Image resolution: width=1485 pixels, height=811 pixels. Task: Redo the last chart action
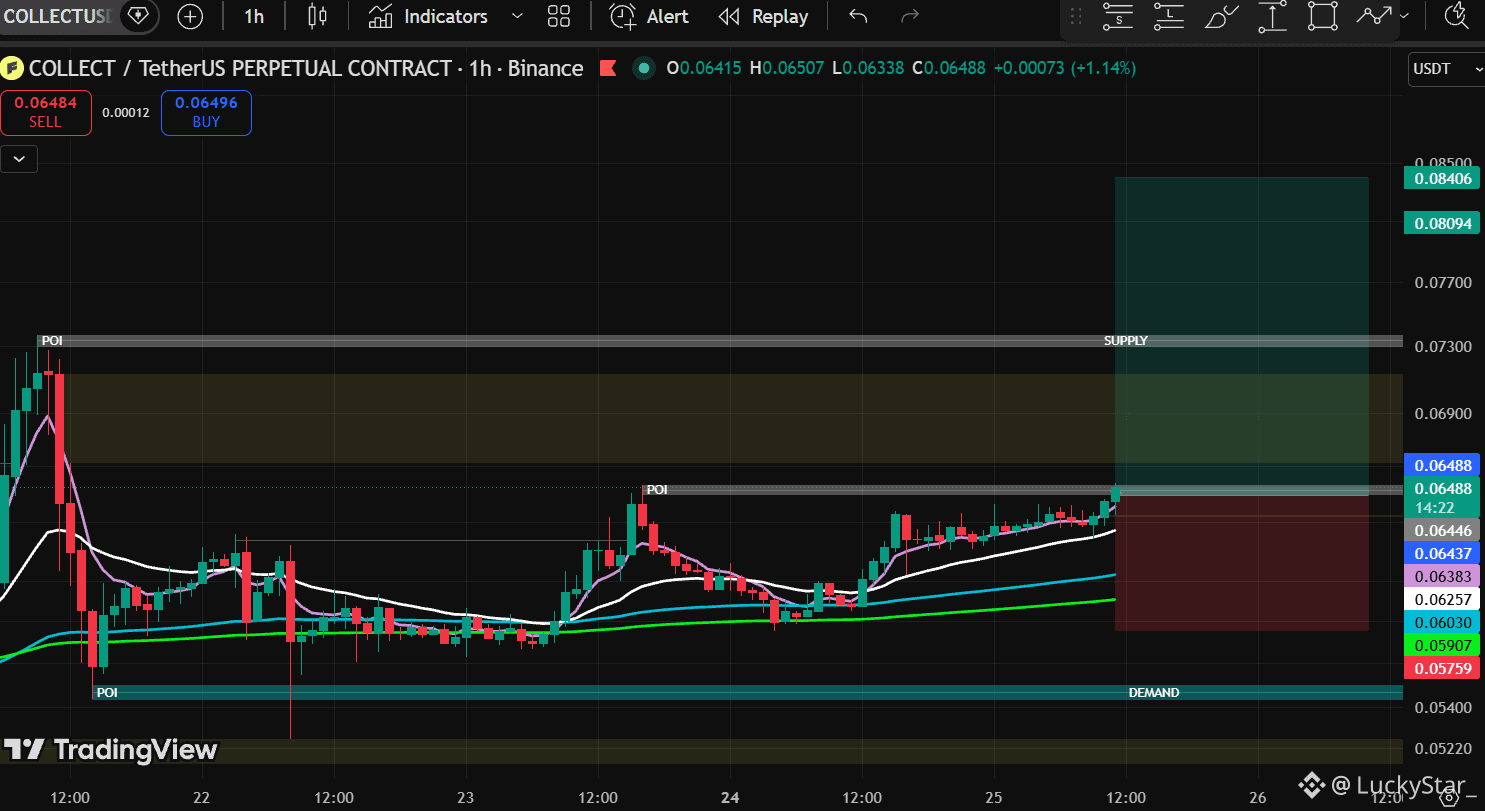point(910,16)
